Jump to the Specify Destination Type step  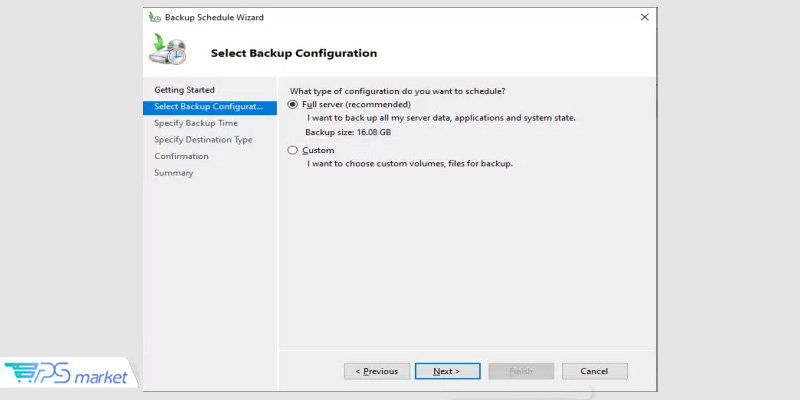pos(203,140)
